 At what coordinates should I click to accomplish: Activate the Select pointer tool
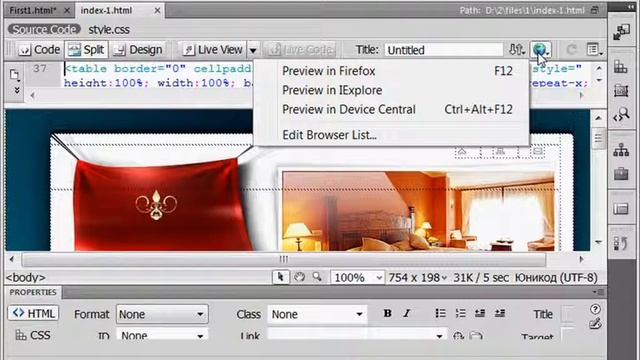(280, 277)
